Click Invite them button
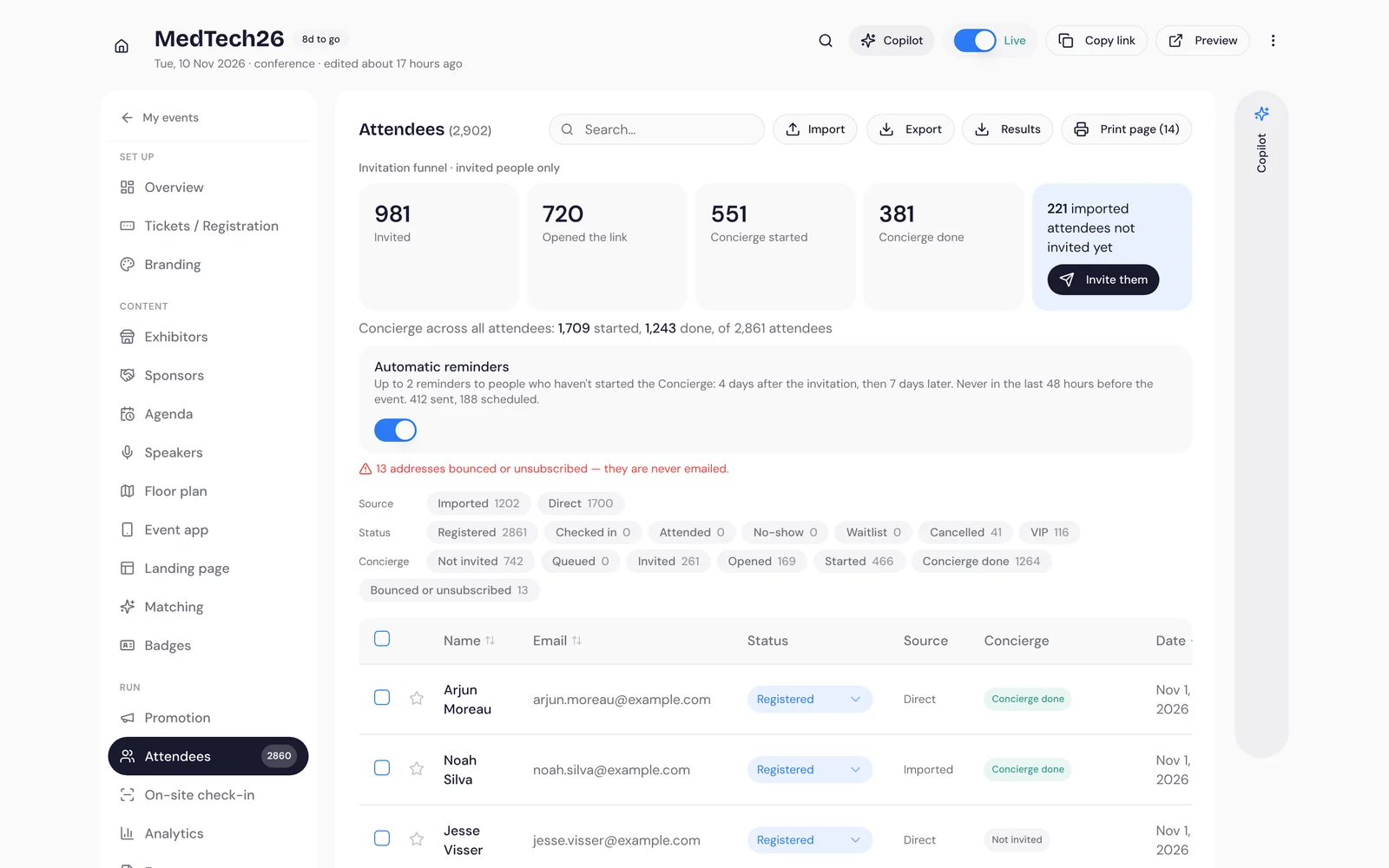This screenshot has height=868, width=1389. 1103,279
